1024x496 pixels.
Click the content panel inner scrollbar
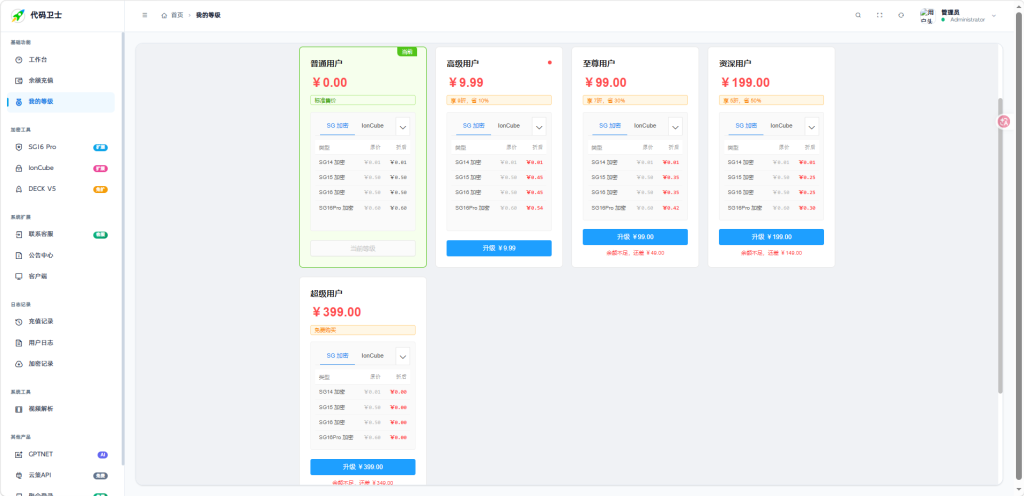tap(1000, 246)
